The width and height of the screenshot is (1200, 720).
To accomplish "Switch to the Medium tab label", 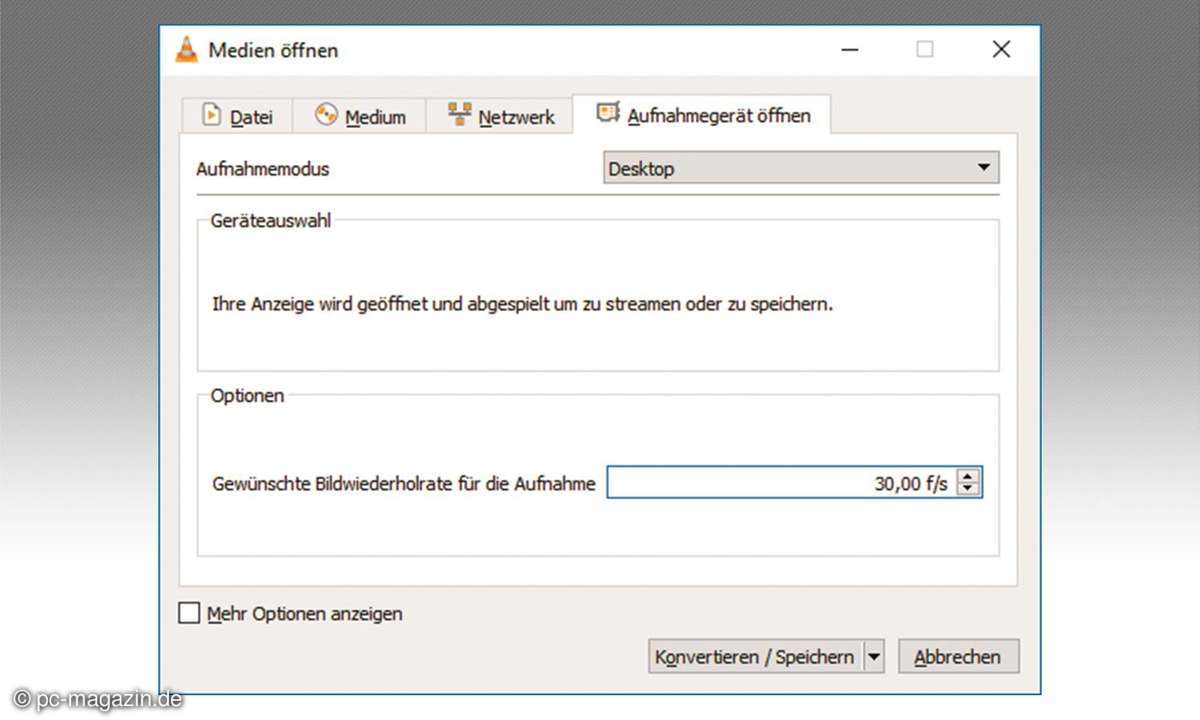I will [x=375, y=117].
